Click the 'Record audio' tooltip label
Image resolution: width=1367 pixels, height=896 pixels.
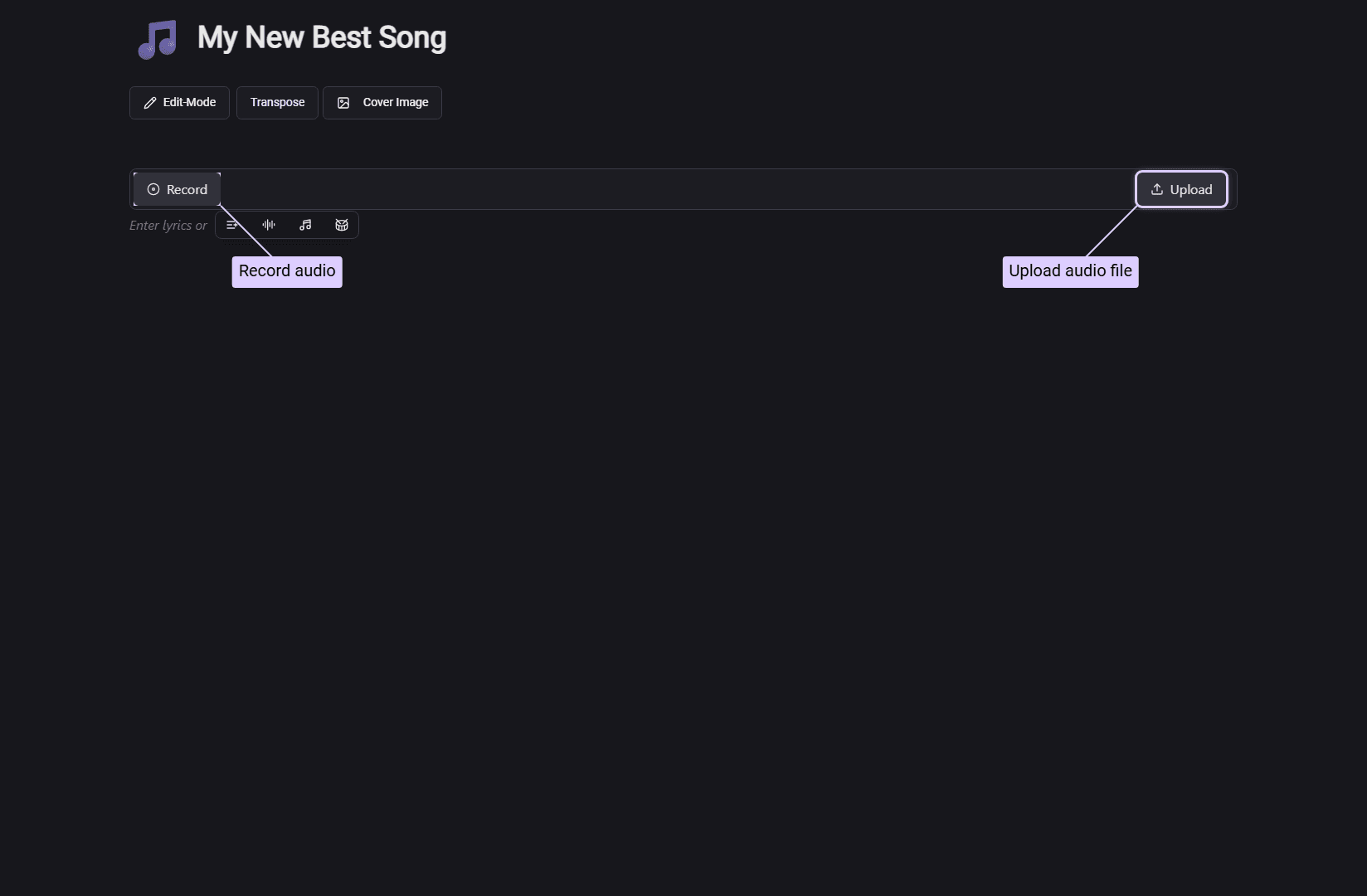287,271
